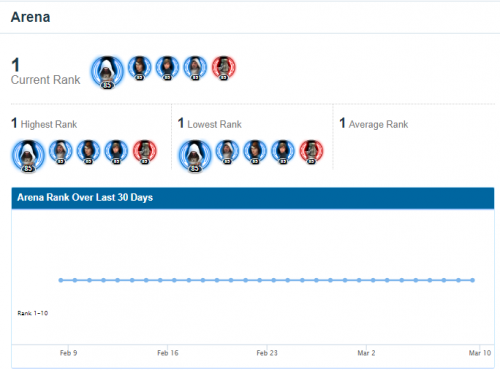
Task: Click the Arena section heading
Action: pyautogui.click(x=31, y=17)
